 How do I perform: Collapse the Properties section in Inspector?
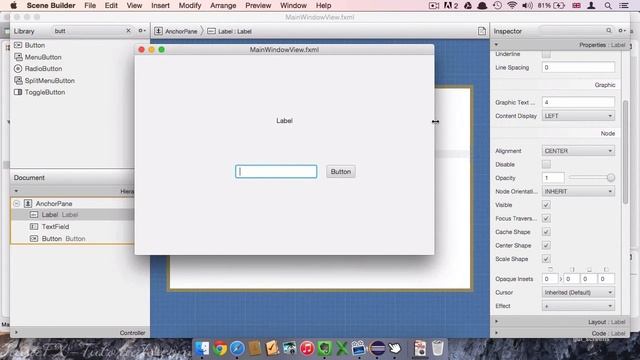(496, 45)
